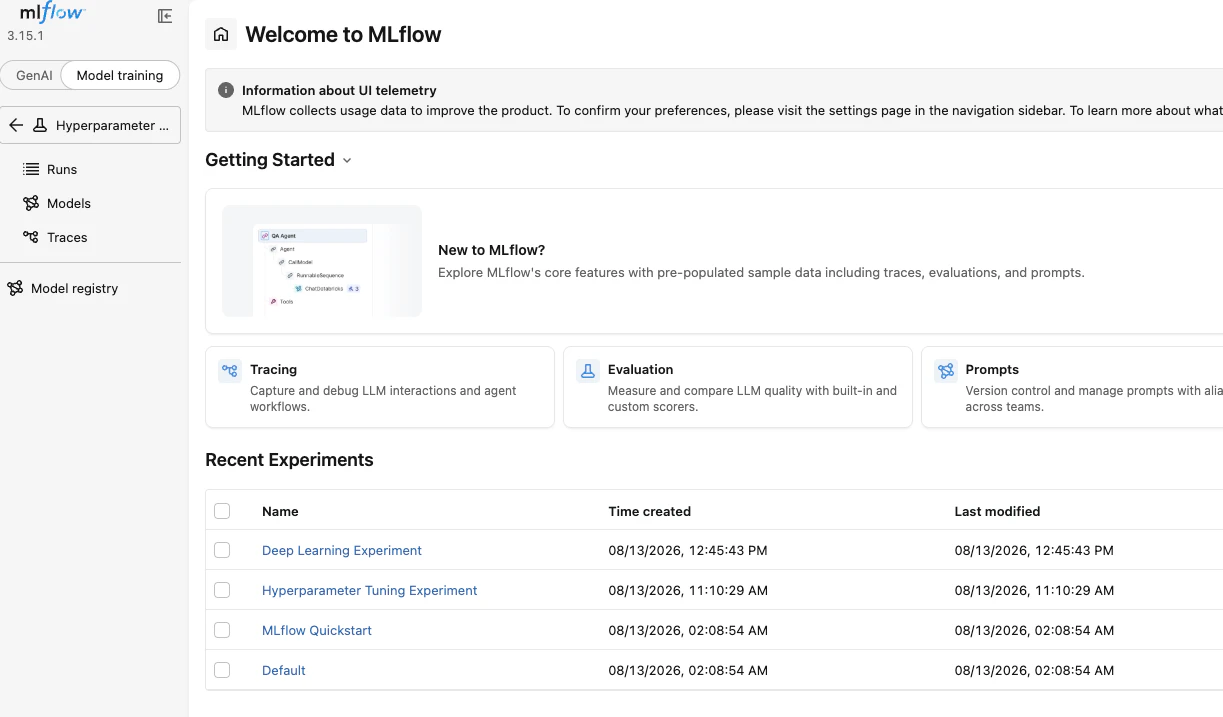Click the MLflow Quickstart time created cell
Image resolution: width=1223 pixels, height=717 pixels.
[x=688, y=630]
